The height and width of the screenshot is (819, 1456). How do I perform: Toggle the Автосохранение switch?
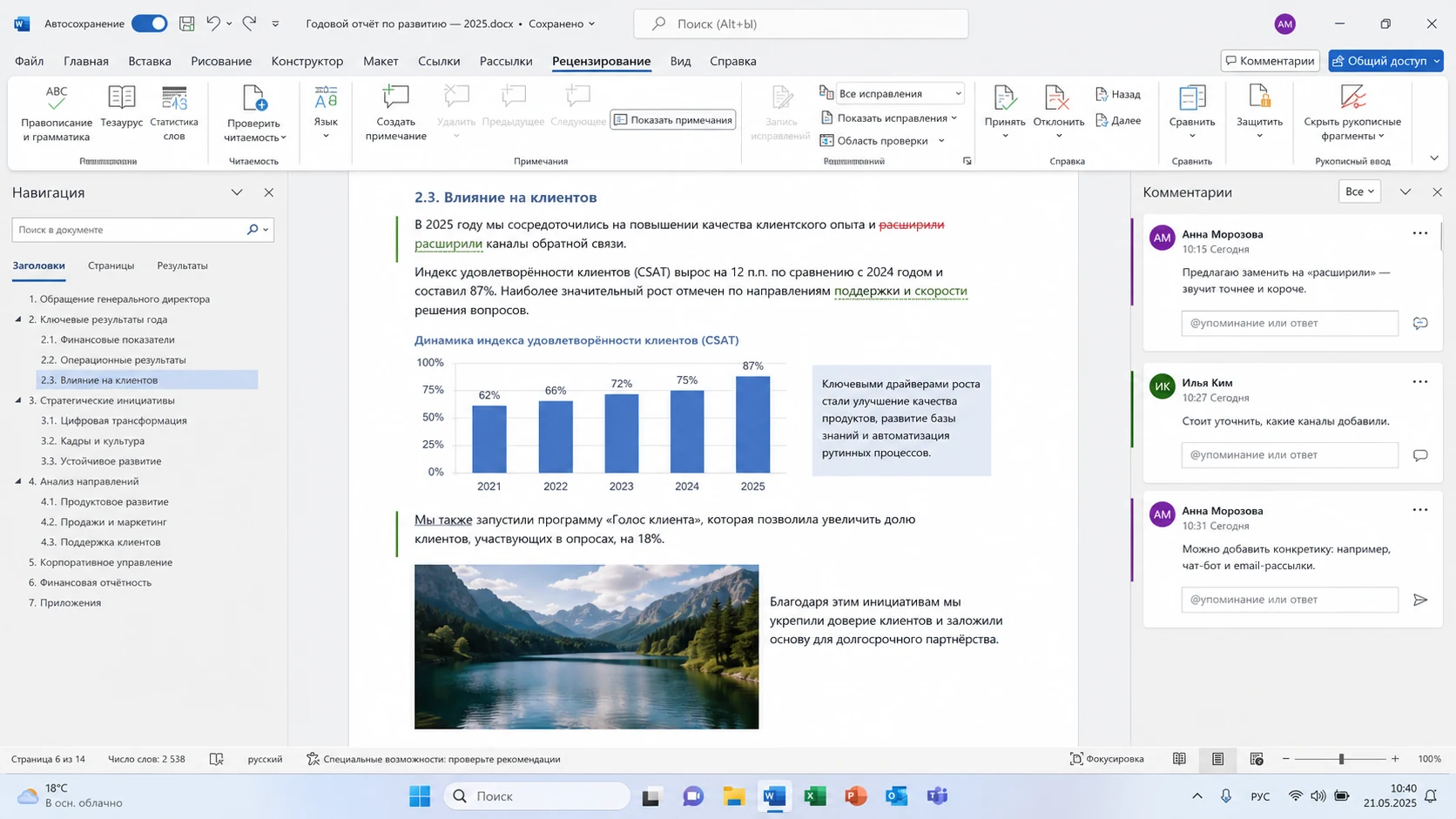pos(149,23)
